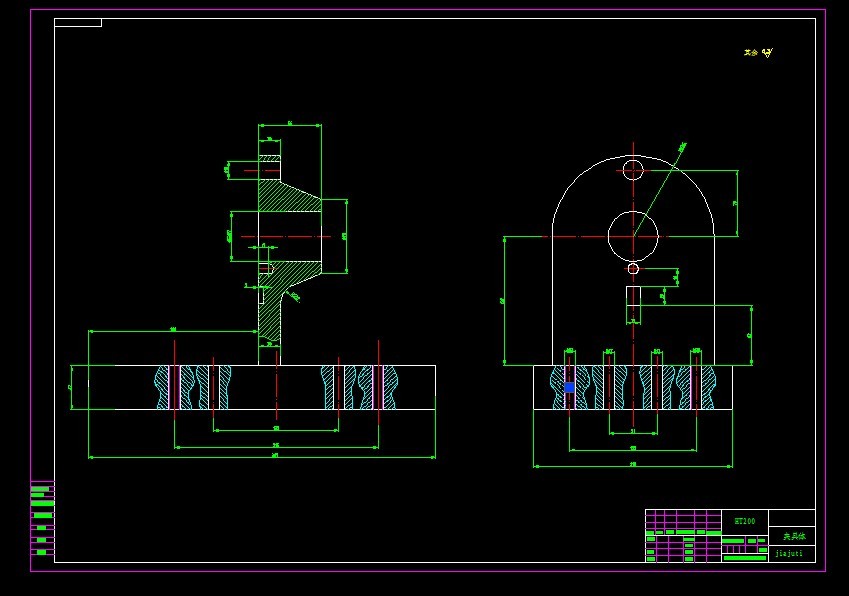Select the large center circle in the right view
This screenshot has width=849, height=596.
click(x=633, y=237)
